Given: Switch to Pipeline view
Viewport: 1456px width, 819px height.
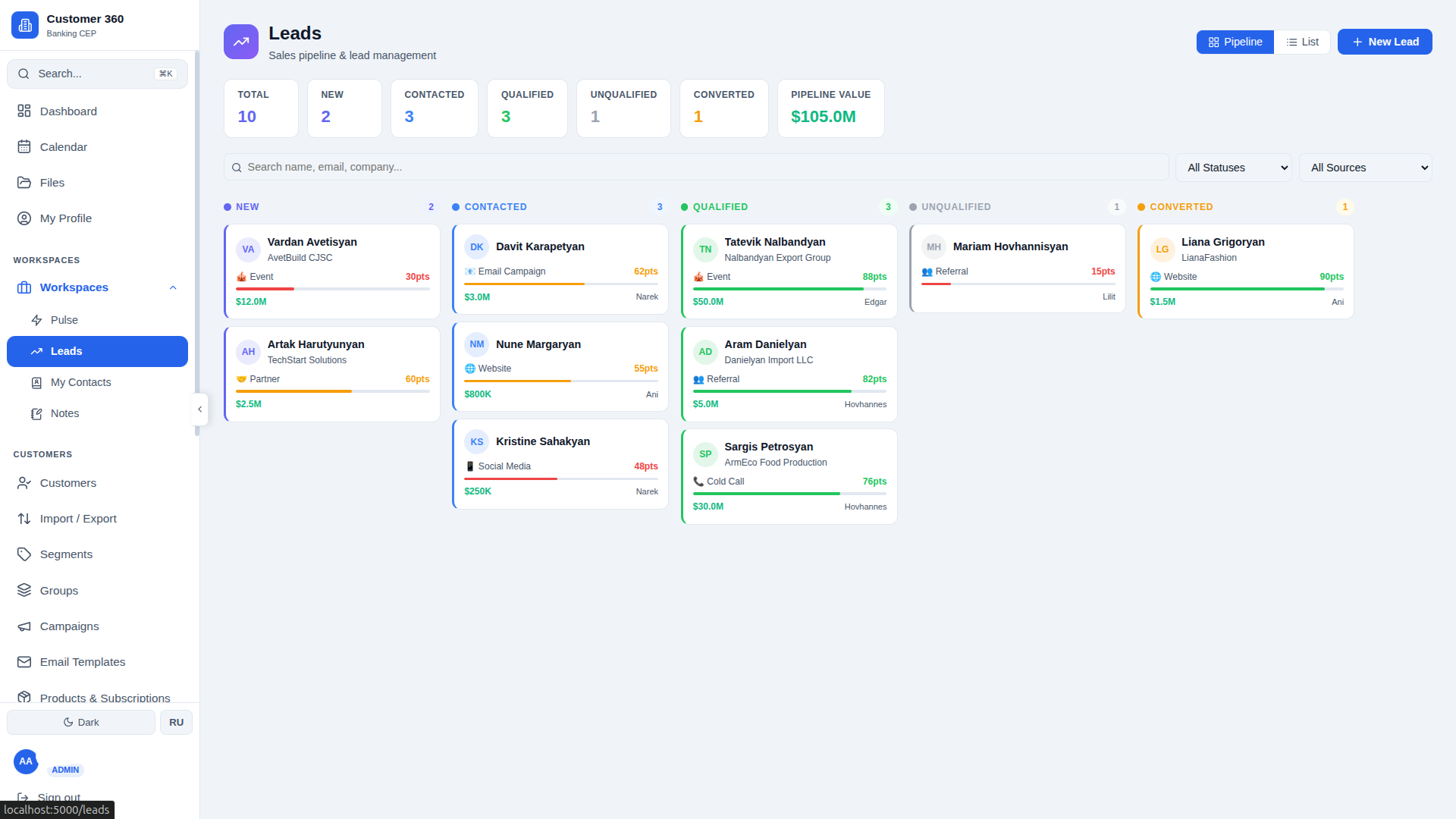Looking at the screenshot, I should [1235, 42].
